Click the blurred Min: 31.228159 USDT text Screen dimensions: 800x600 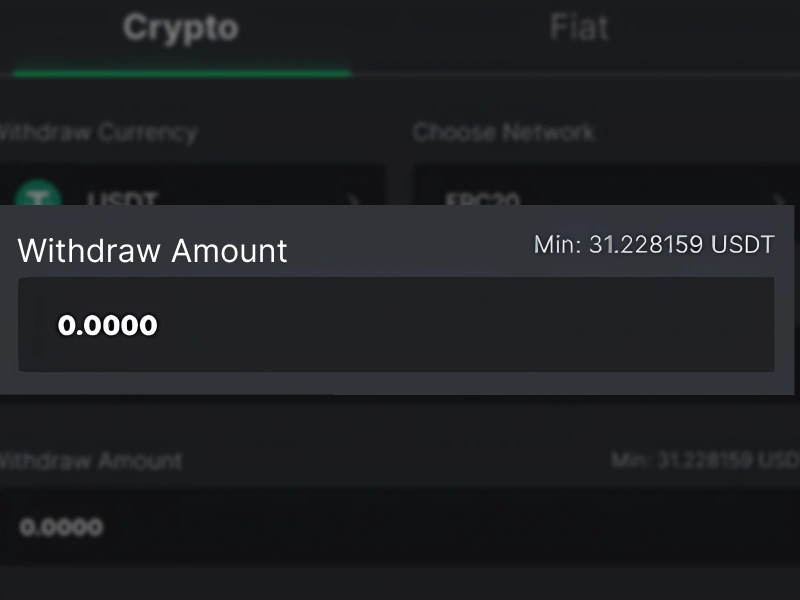[x=705, y=461]
